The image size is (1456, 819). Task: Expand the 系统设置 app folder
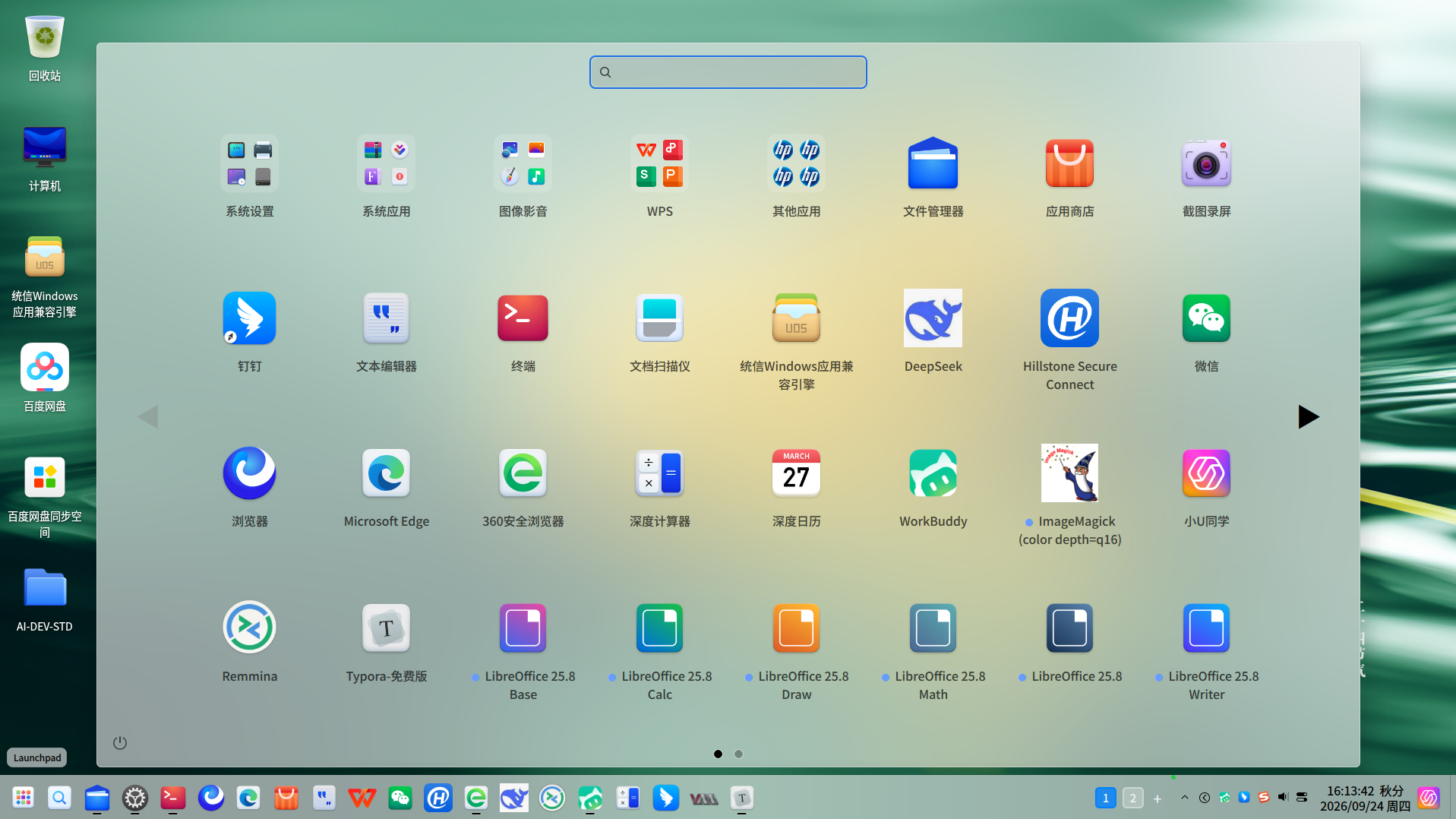tap(249, 163)
